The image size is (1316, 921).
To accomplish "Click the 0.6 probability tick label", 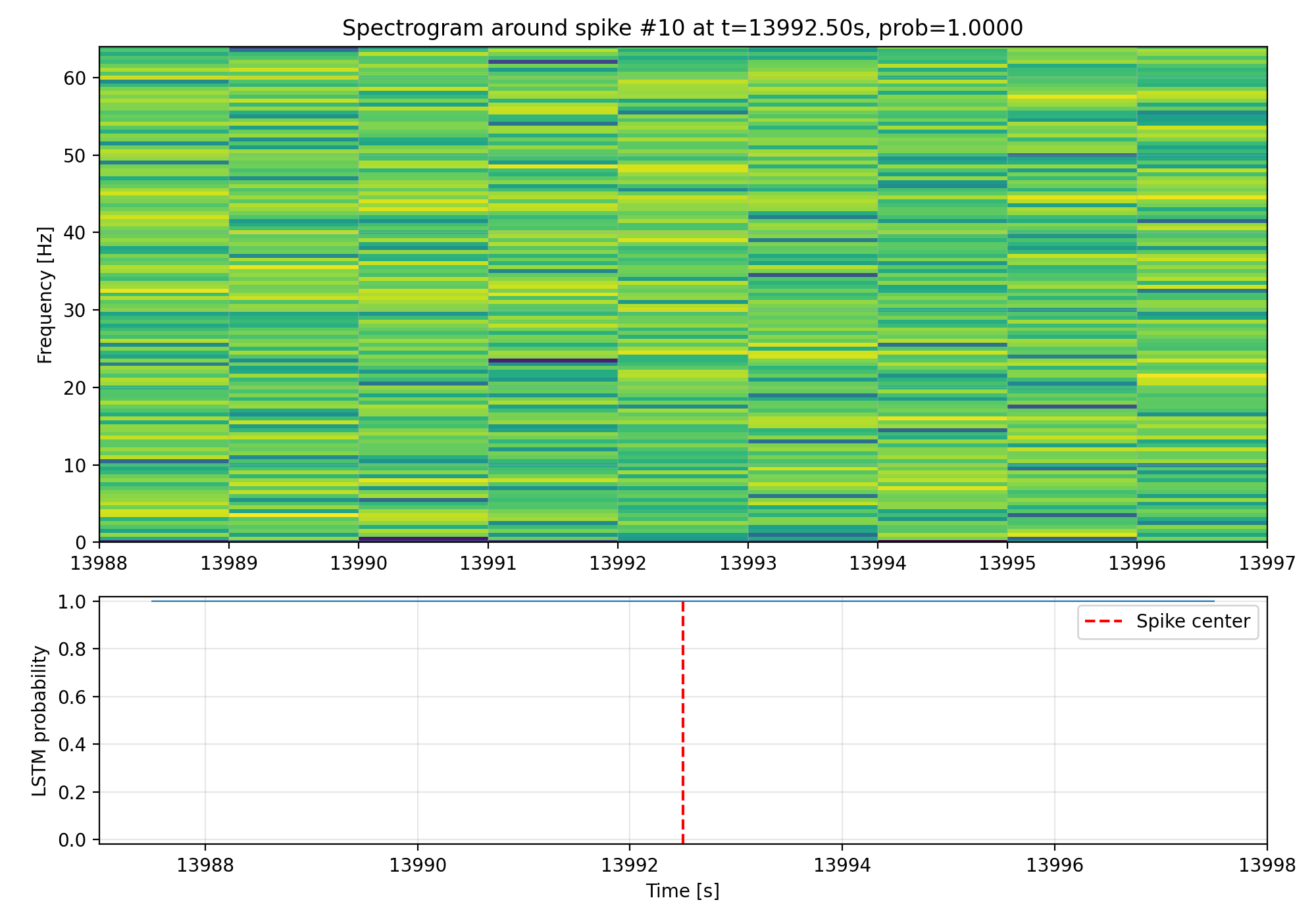I will (72, 697).
